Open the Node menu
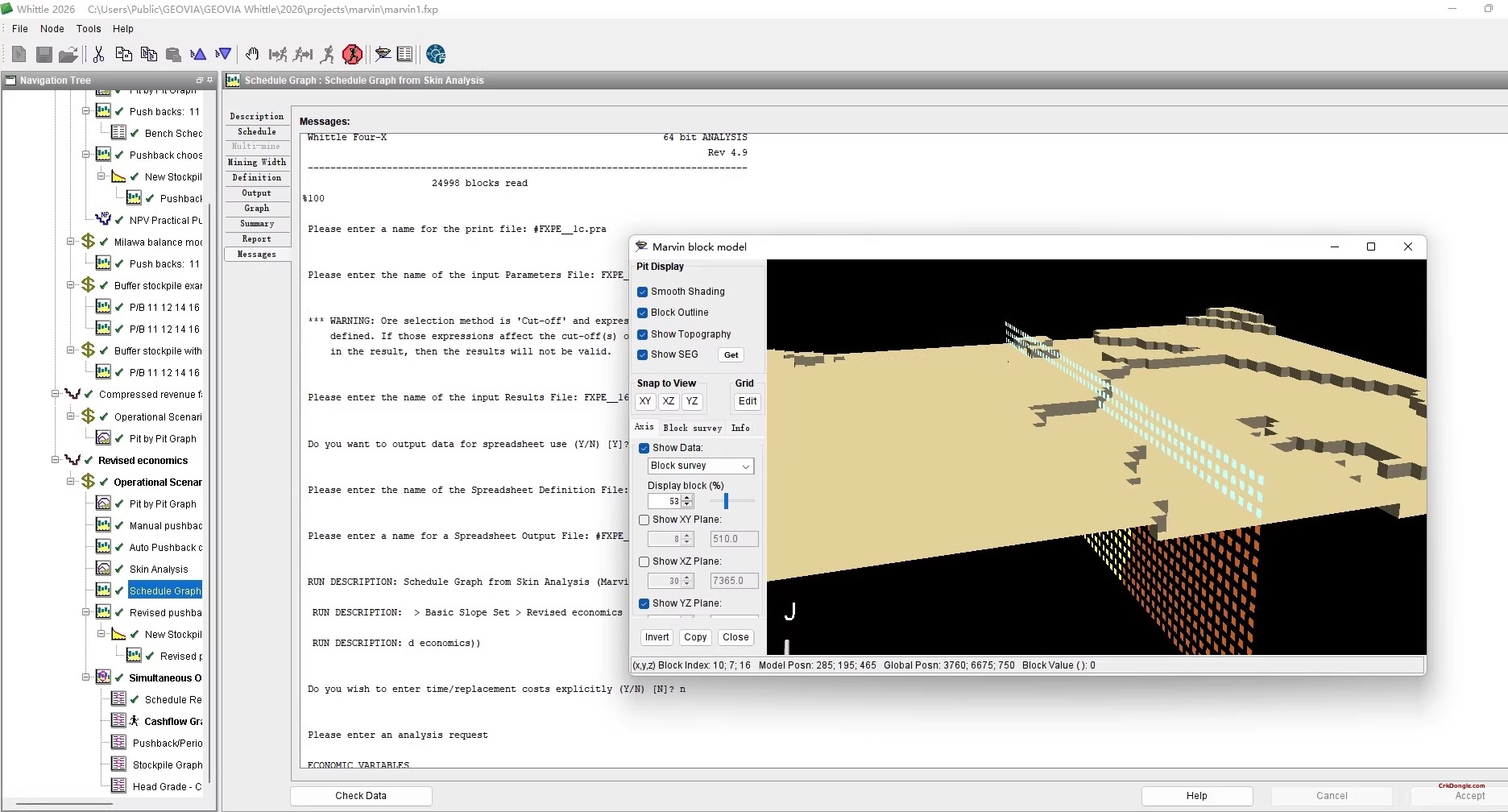Viewport: 1508px width, 812px height. [52, 28]
